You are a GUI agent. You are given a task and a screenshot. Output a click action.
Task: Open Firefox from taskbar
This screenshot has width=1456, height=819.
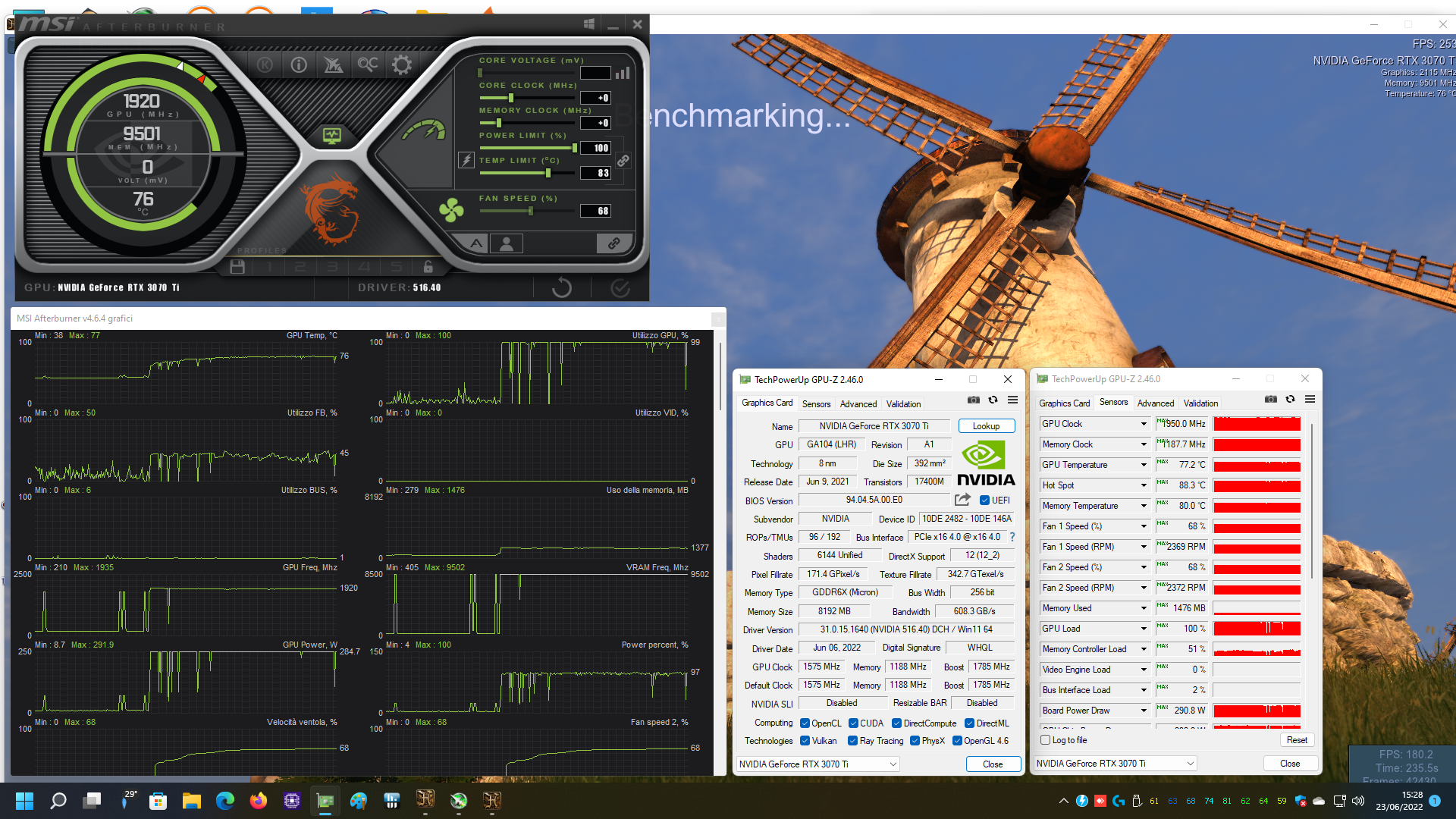[259, 800]
